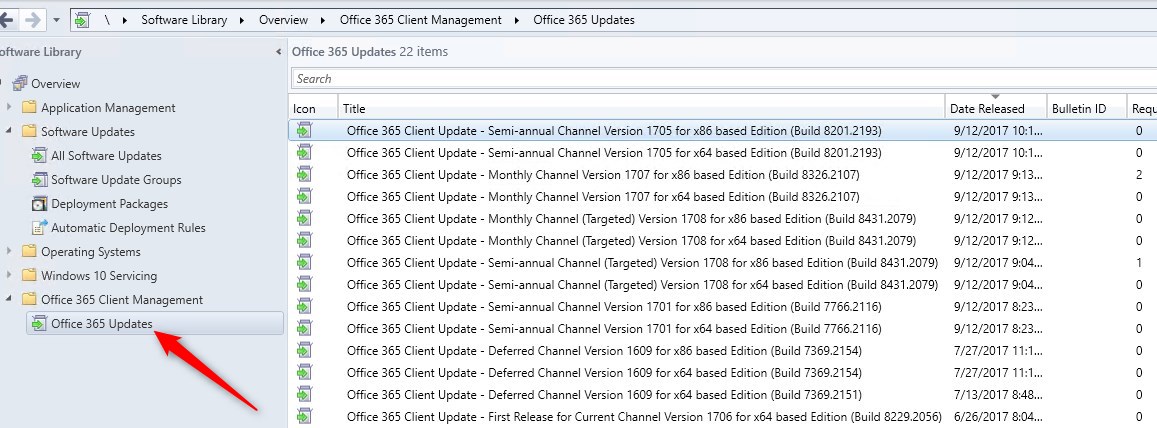1157x428 pixels.
Task: Select Office 365 Client Management folder
Action: tap(122, 300)
